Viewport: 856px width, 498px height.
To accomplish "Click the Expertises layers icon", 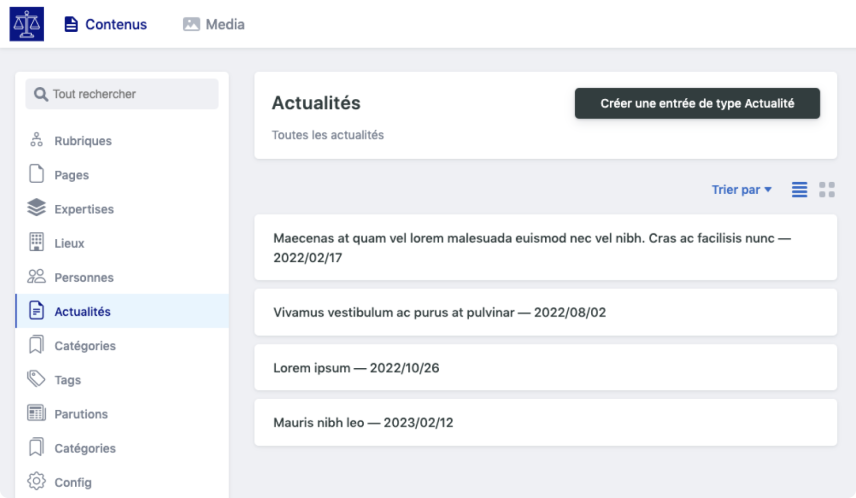I will [37, 208].
